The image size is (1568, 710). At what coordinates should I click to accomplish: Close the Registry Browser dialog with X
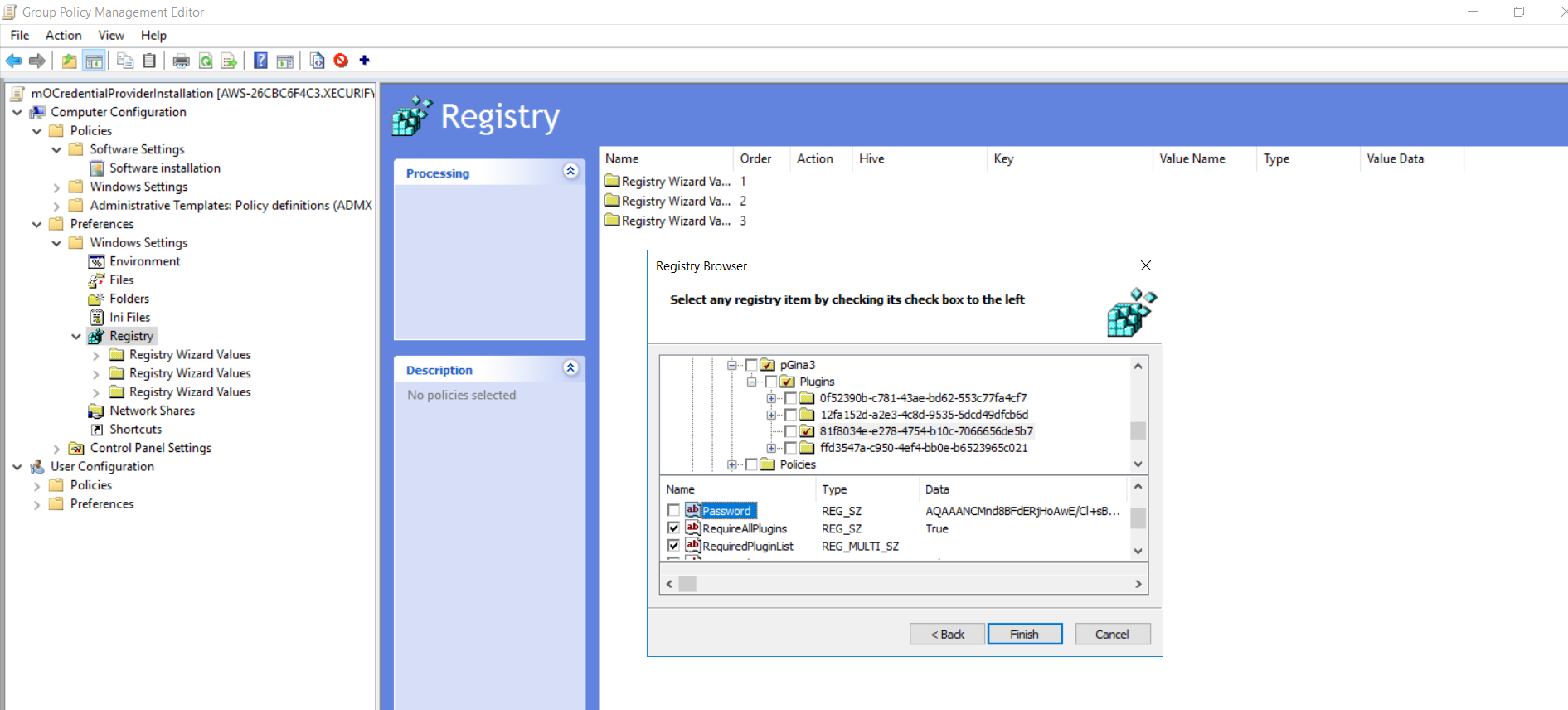click(x=1146, y=265)
